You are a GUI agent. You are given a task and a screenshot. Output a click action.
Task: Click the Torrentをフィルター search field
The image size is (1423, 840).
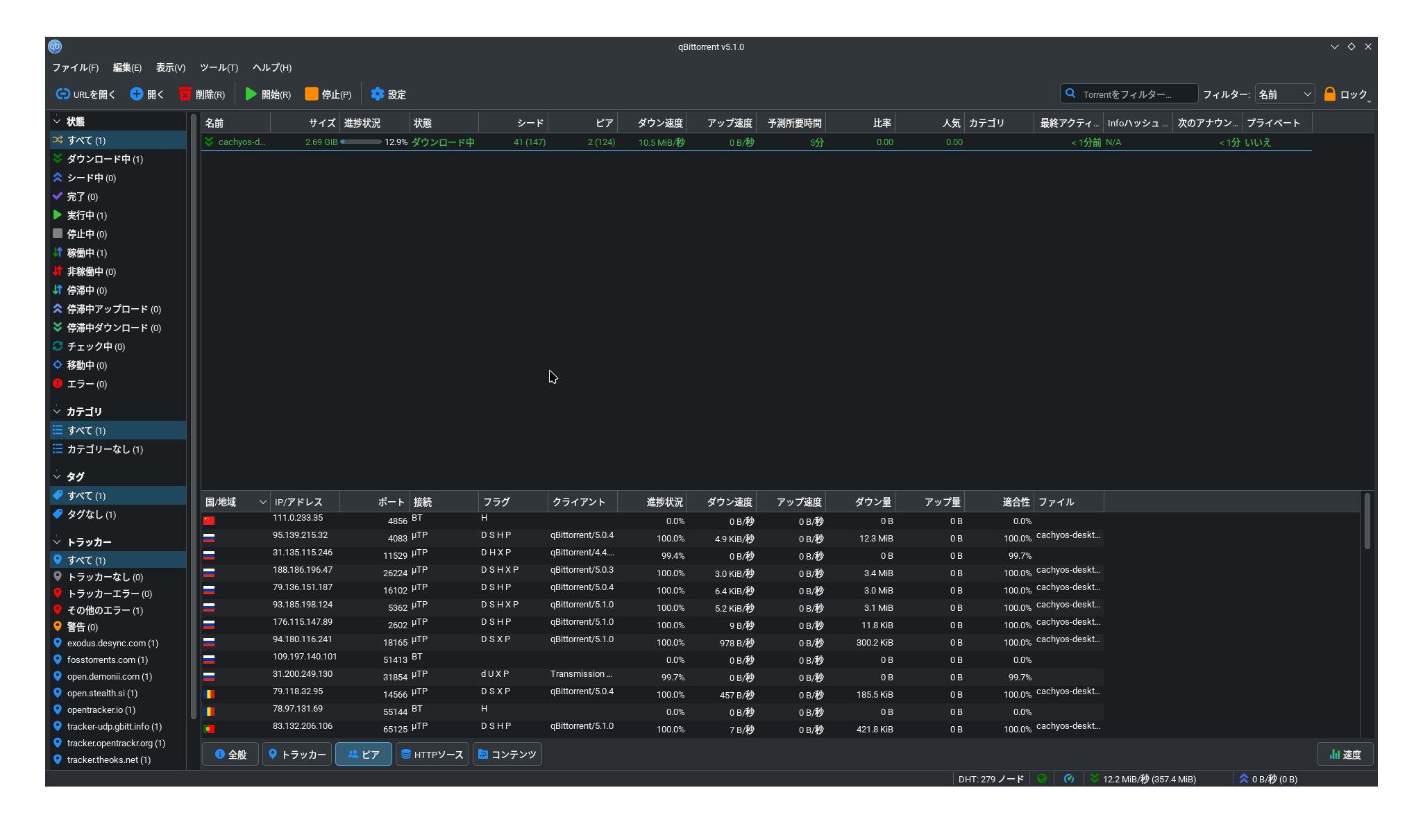point(1129,94)
